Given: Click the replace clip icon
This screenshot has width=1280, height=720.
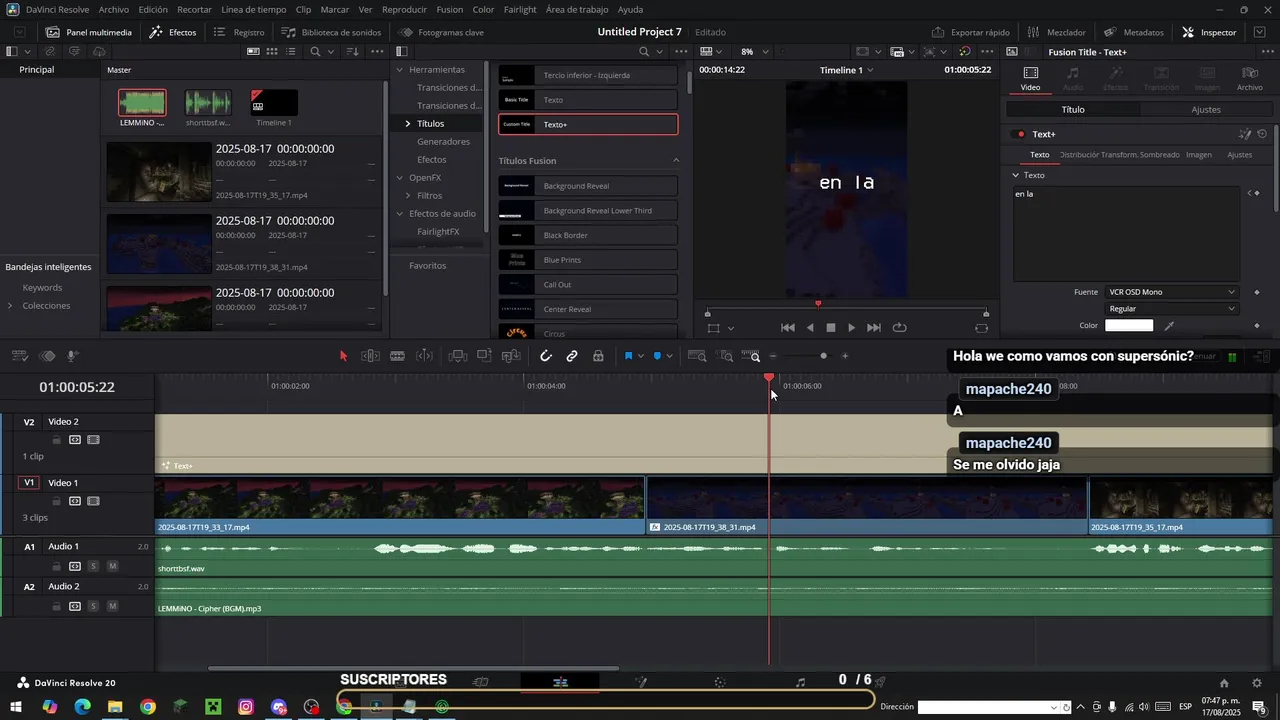Looking at the screenshot, I should [511, 356].
